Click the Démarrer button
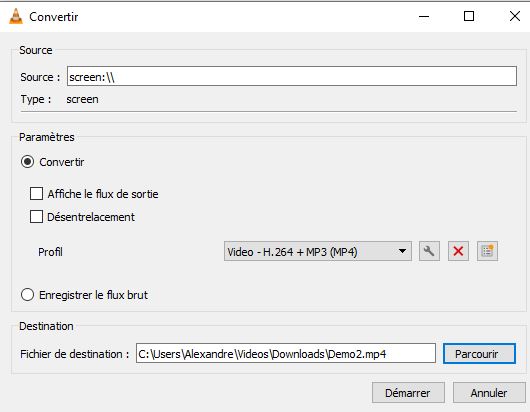This screenshot has height=412, width=530. coord(408,393)
